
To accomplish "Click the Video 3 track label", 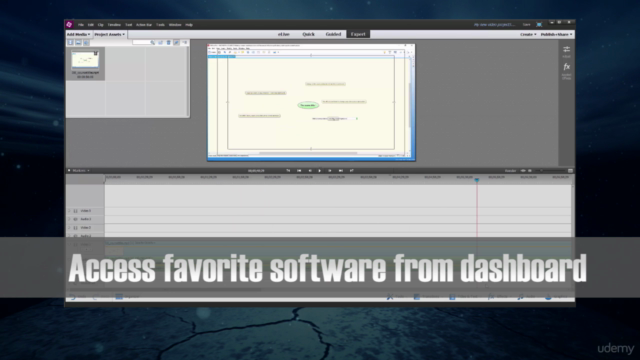I will [86, 211].
